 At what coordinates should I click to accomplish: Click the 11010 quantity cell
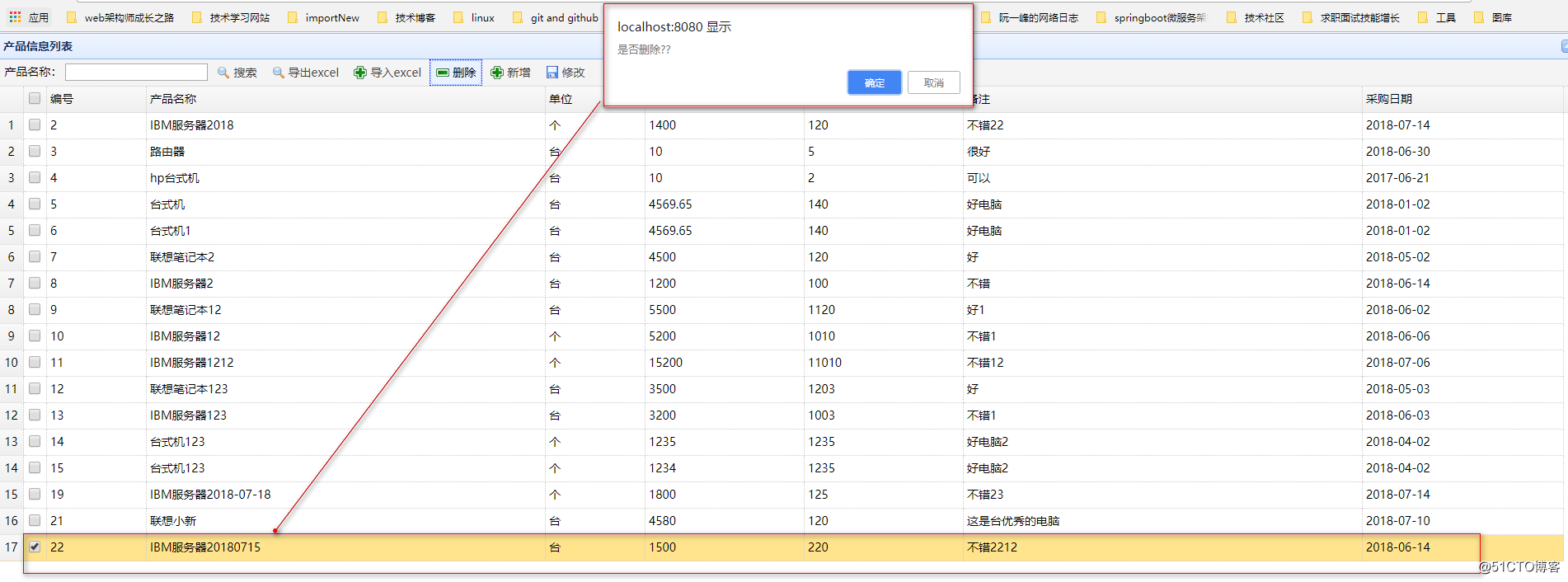point(884,363)
